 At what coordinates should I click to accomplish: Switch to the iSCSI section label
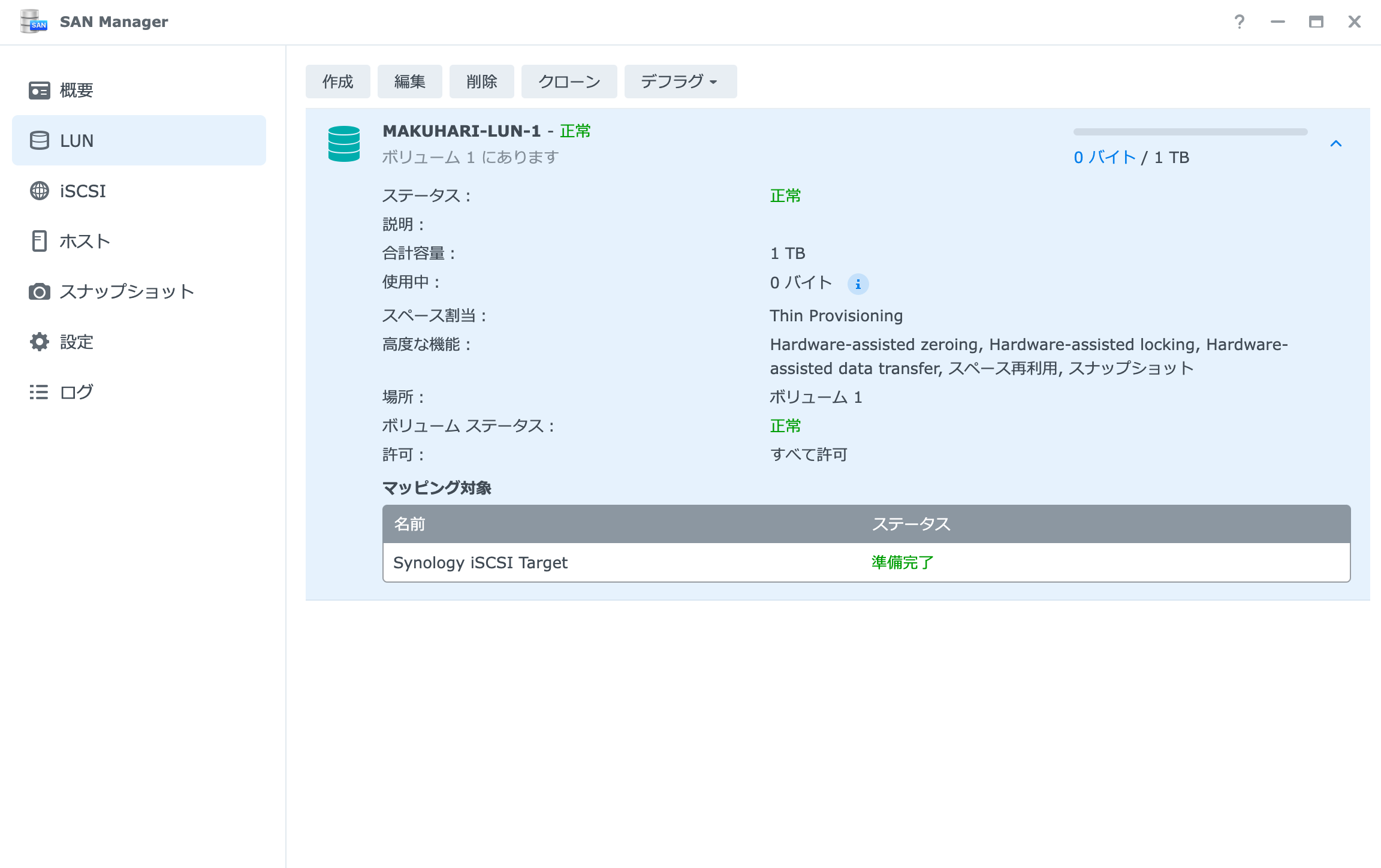click(83, 191)
